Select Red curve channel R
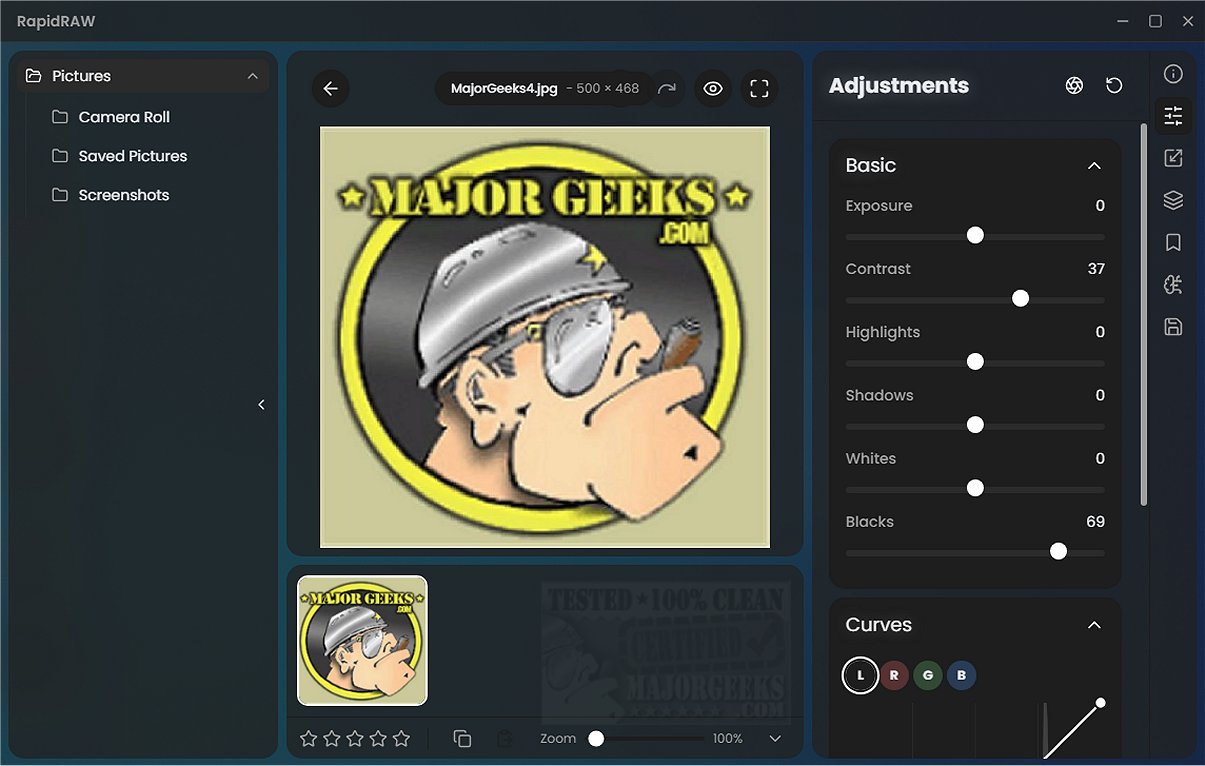Viewport: 1205px width, 766px height. 894,675
